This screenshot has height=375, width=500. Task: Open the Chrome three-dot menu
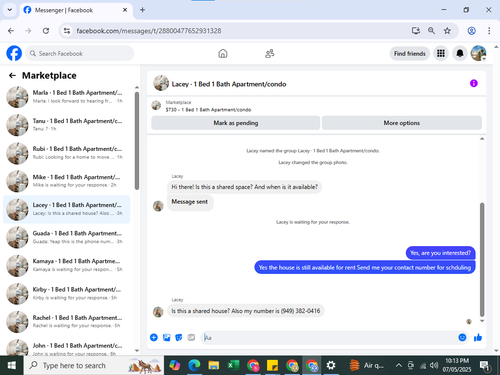point(489,31)
